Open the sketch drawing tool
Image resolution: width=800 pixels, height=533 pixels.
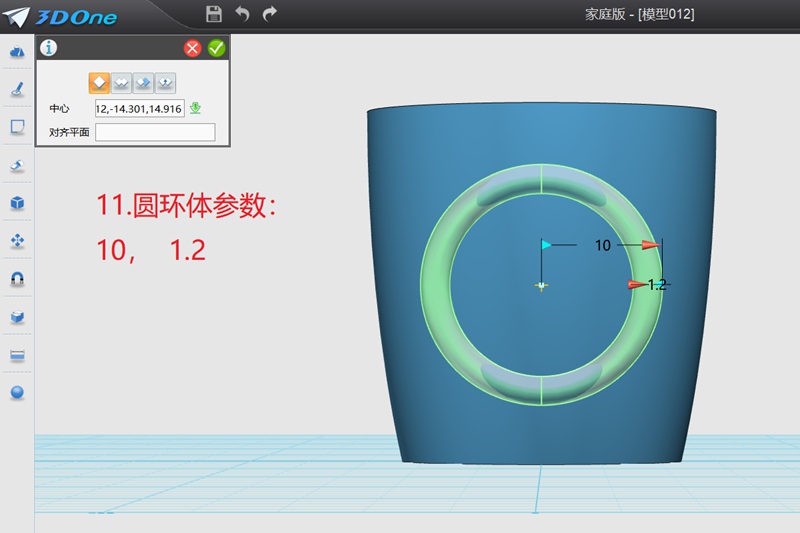tap(17, 89)
